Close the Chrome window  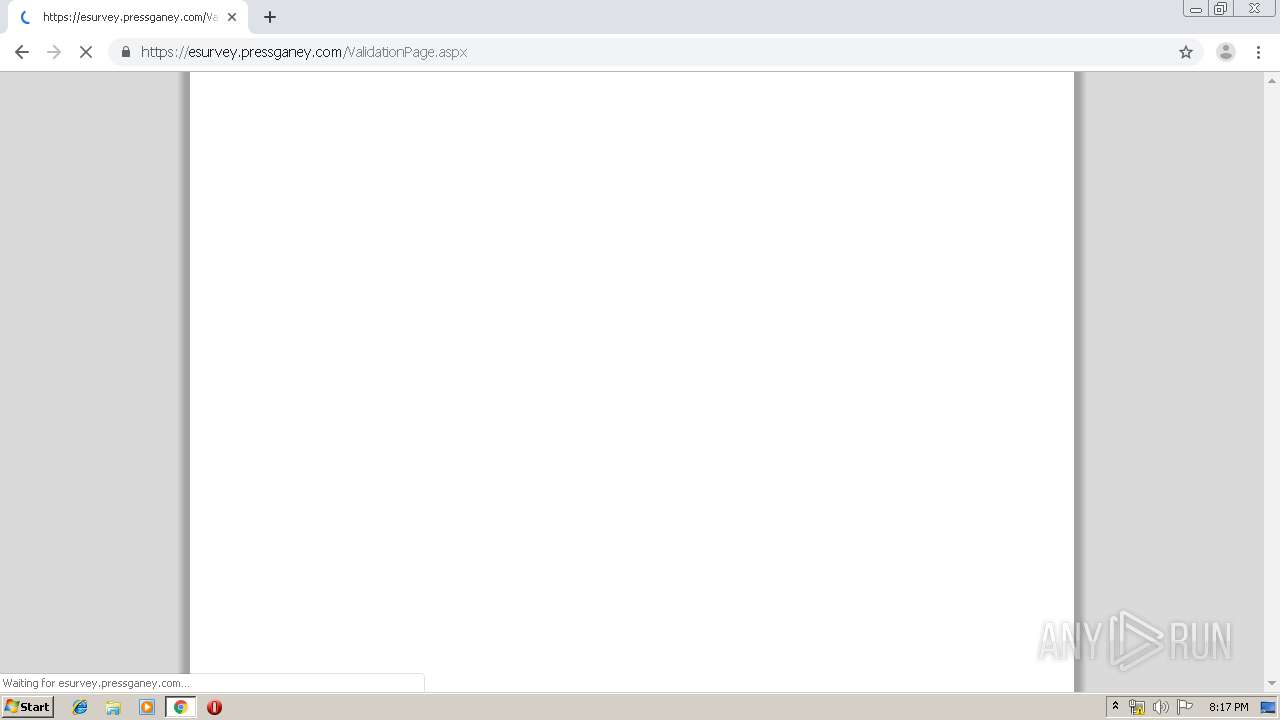[x=1254, y=9]
